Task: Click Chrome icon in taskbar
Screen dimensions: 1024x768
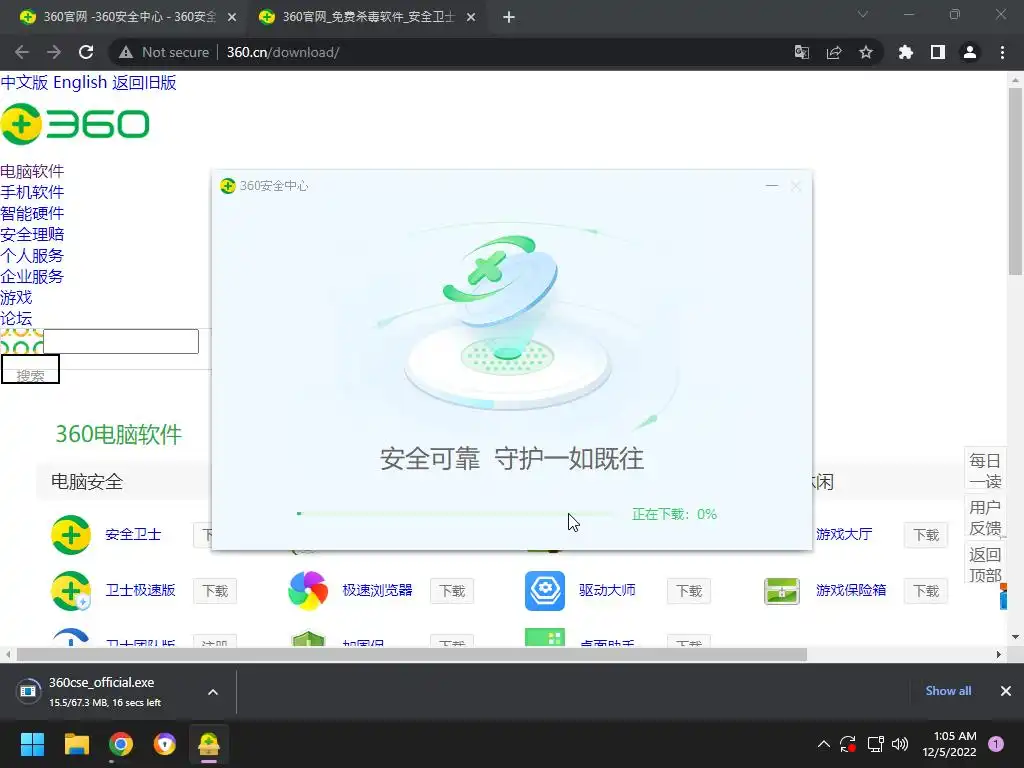Action: 121,744
